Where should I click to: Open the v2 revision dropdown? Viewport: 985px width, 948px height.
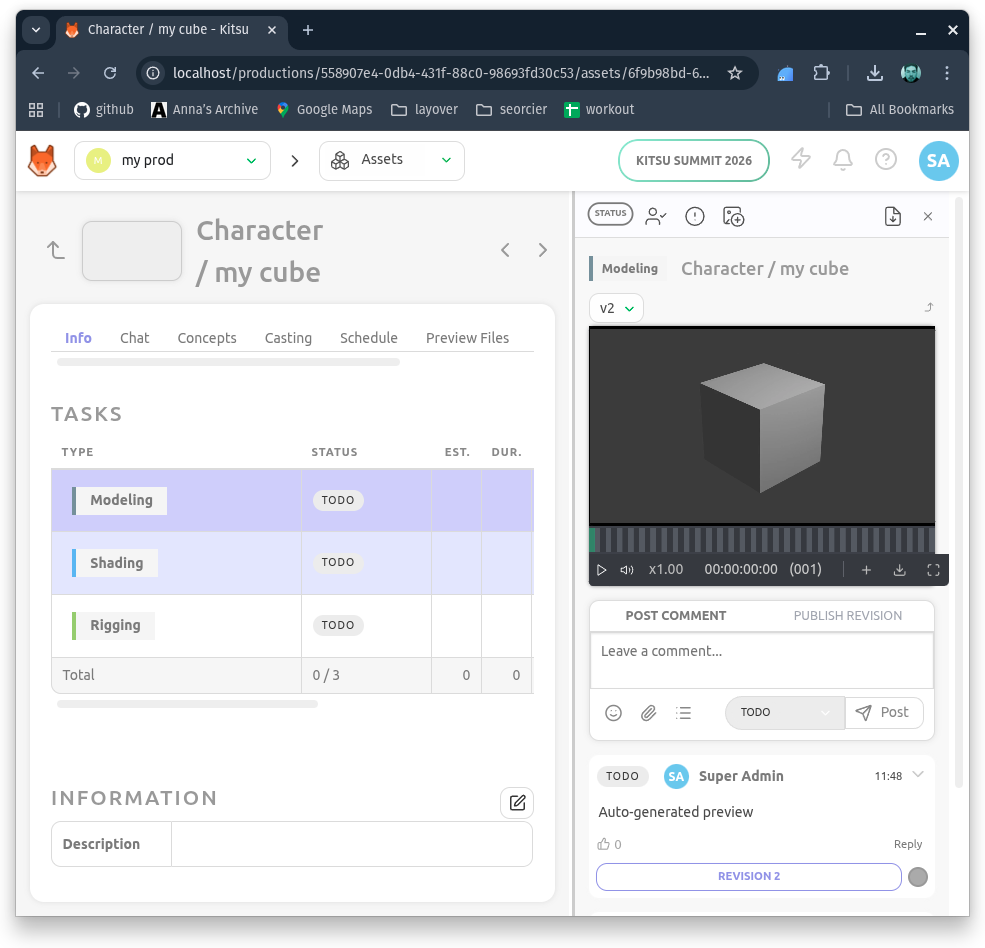[616, 309]
